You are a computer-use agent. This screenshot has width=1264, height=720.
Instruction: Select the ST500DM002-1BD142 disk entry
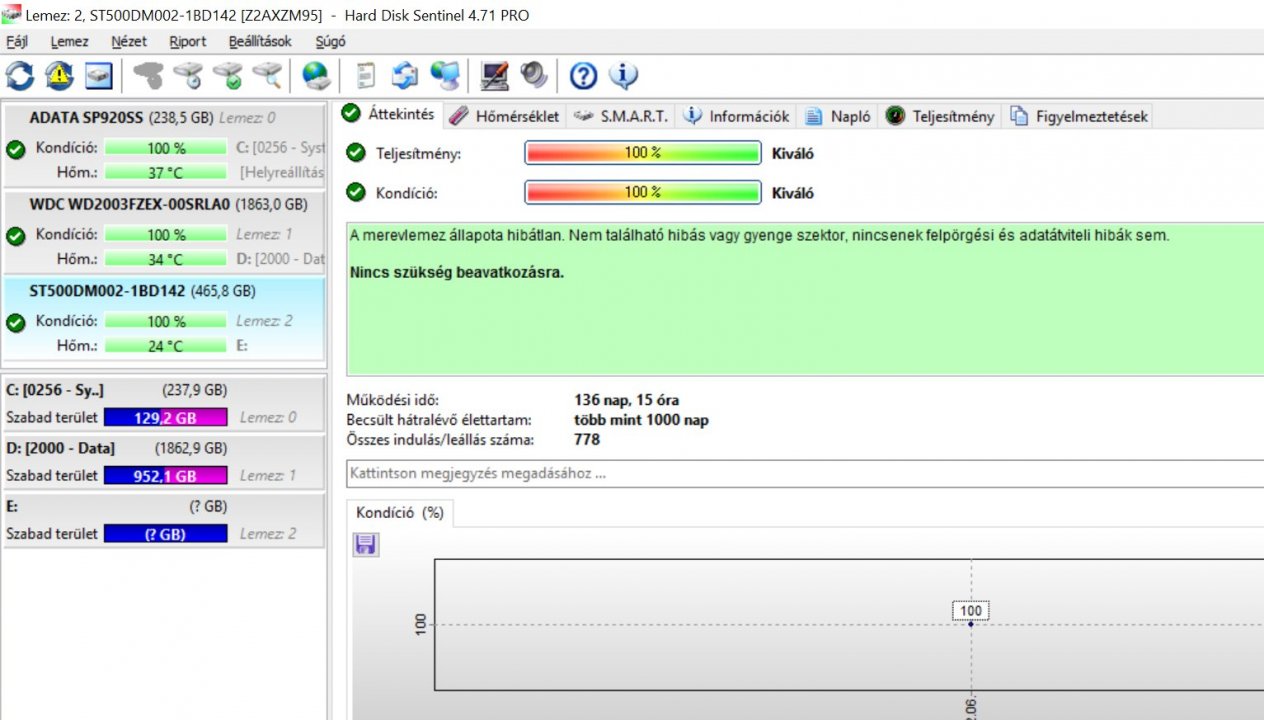point(164,318)
